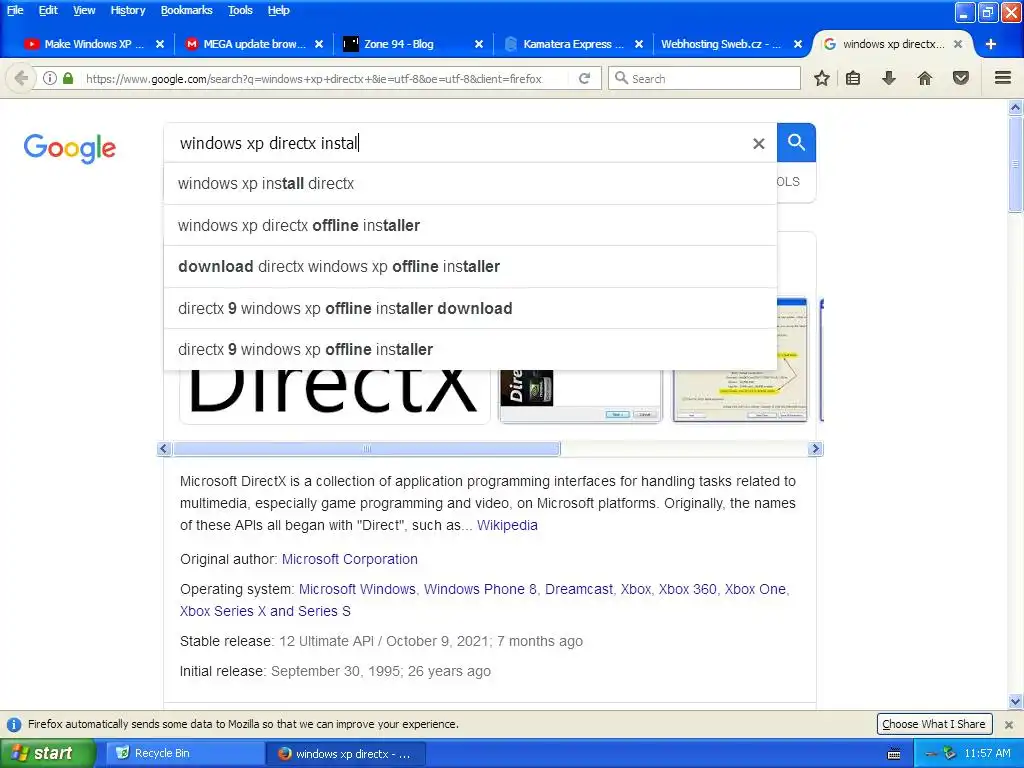This screenshot has width=1024, height=768.
Task: Click the green padlock security icon
Action: (68, 78)
